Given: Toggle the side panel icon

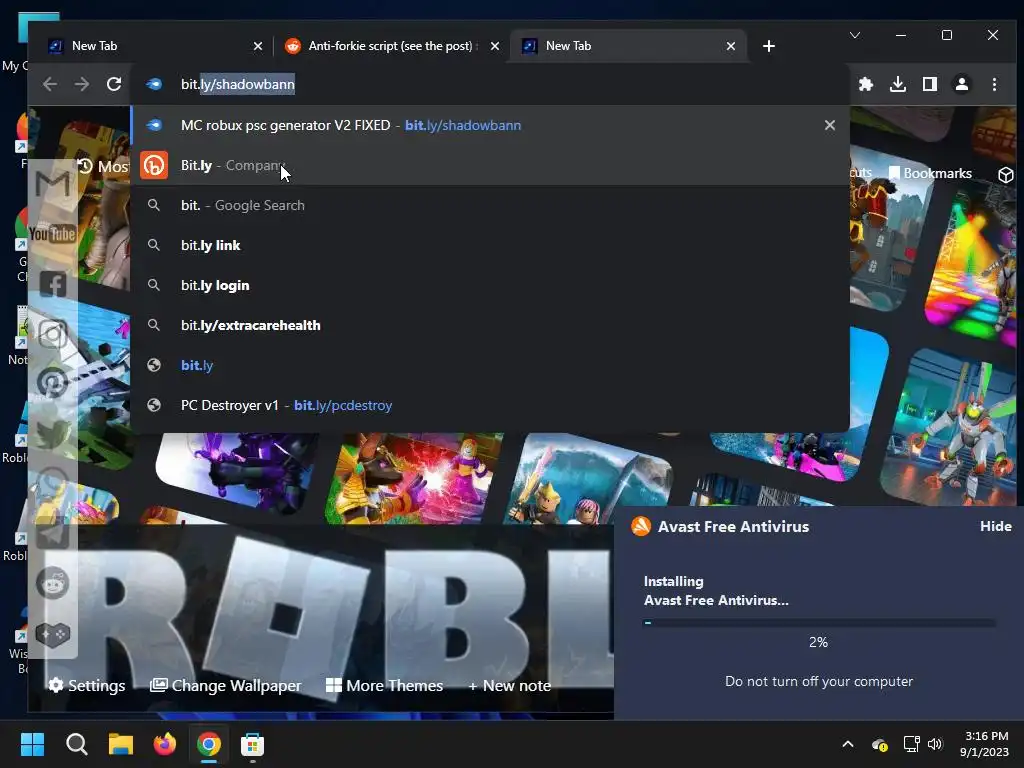Looking at the screenshot, I should 930,84.
